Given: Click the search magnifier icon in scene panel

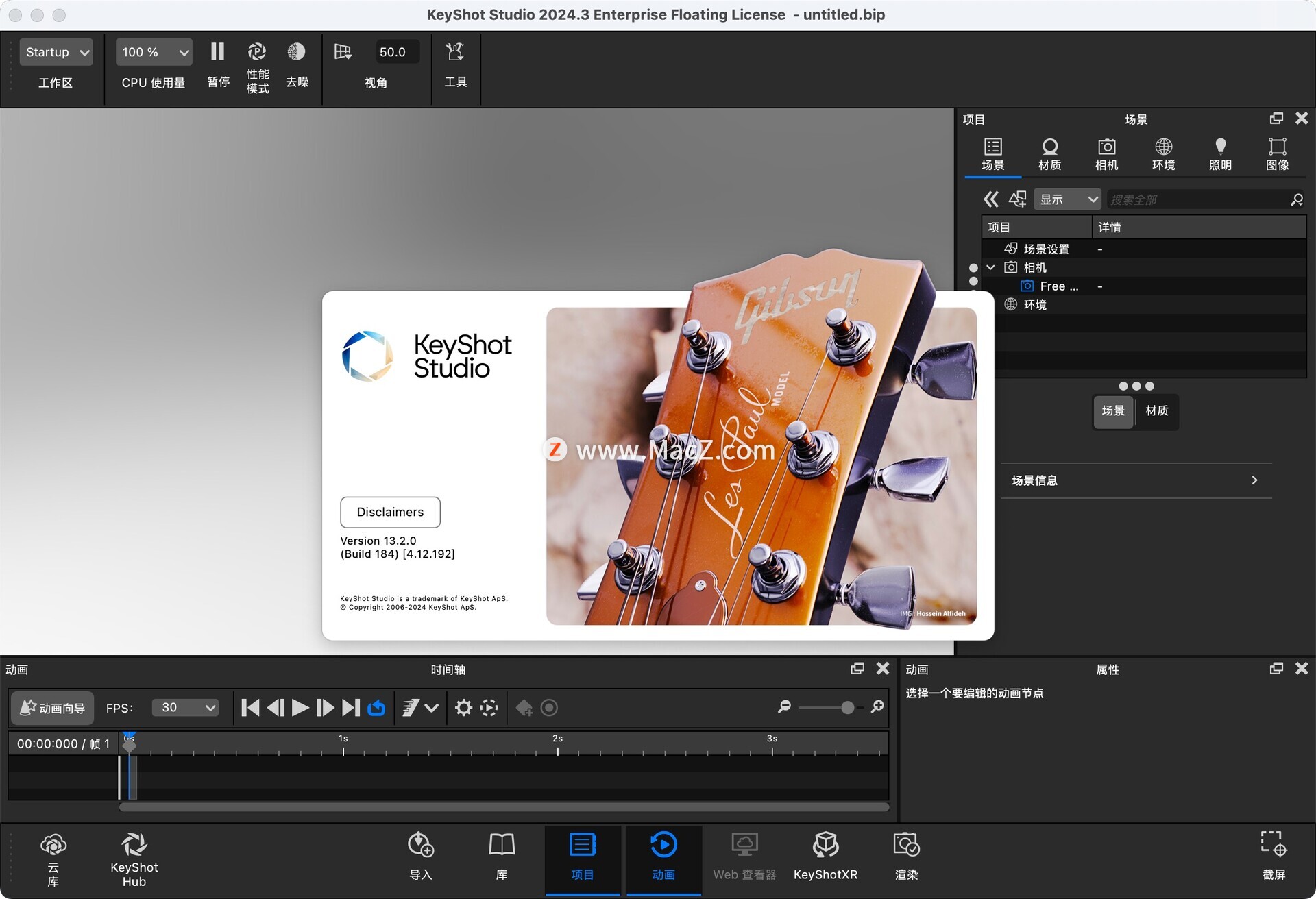Looking at the screenshot, I should coord(1296,199).
